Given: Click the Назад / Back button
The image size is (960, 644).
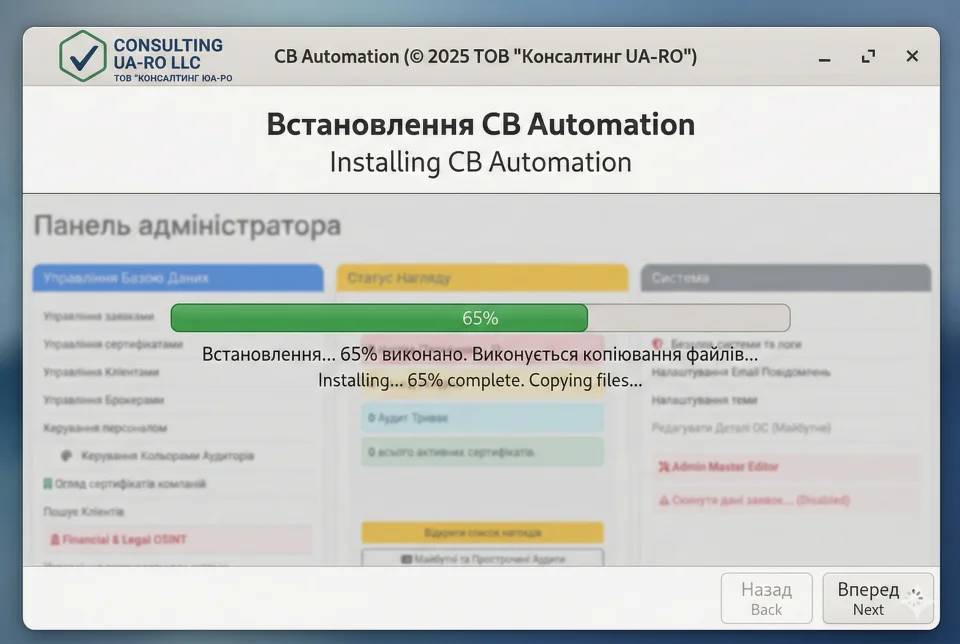Looking at the screenshot, I should click(767, 598).
